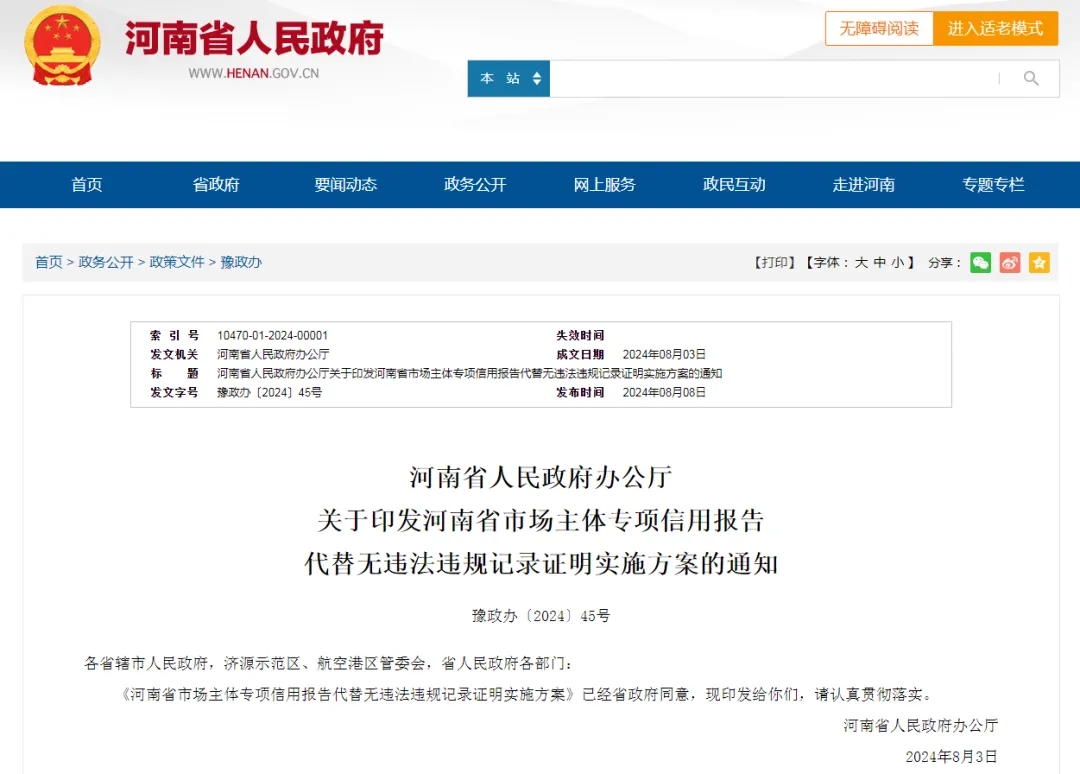The image size is (1080, 774).
Task: Click the 政策文件 breadcrumb link
Action: tap(177, 262)
